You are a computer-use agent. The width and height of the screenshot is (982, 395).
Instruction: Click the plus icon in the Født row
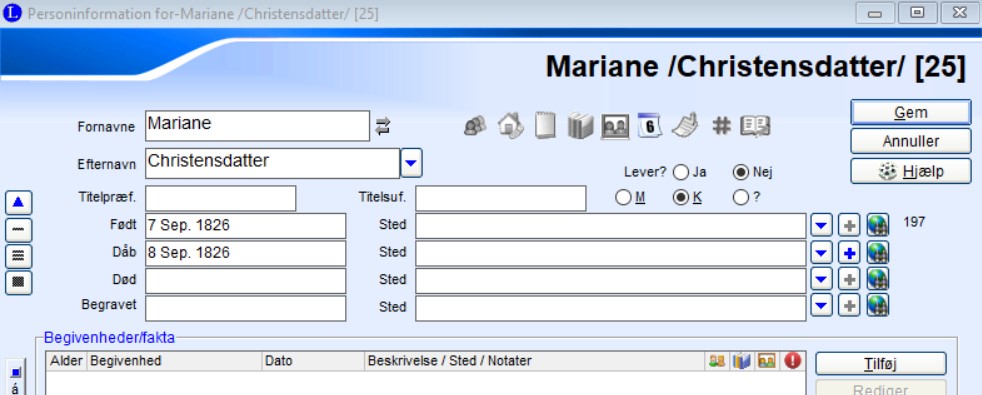click(849, 225)
